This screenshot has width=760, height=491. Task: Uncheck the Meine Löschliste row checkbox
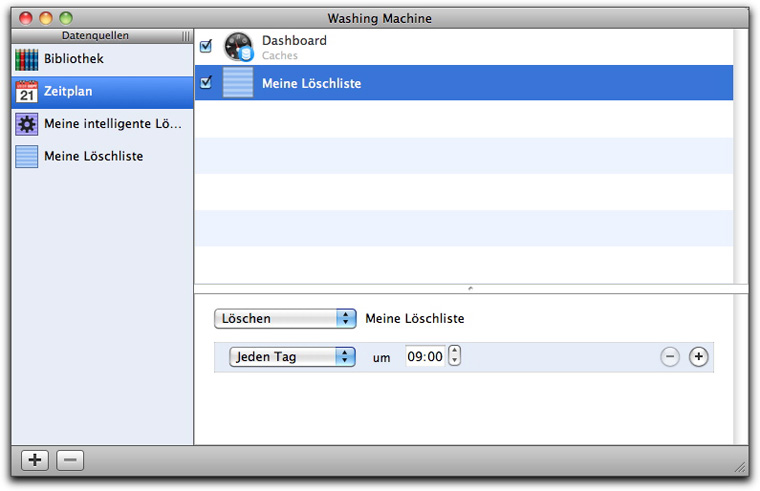(x=206, y=82)
